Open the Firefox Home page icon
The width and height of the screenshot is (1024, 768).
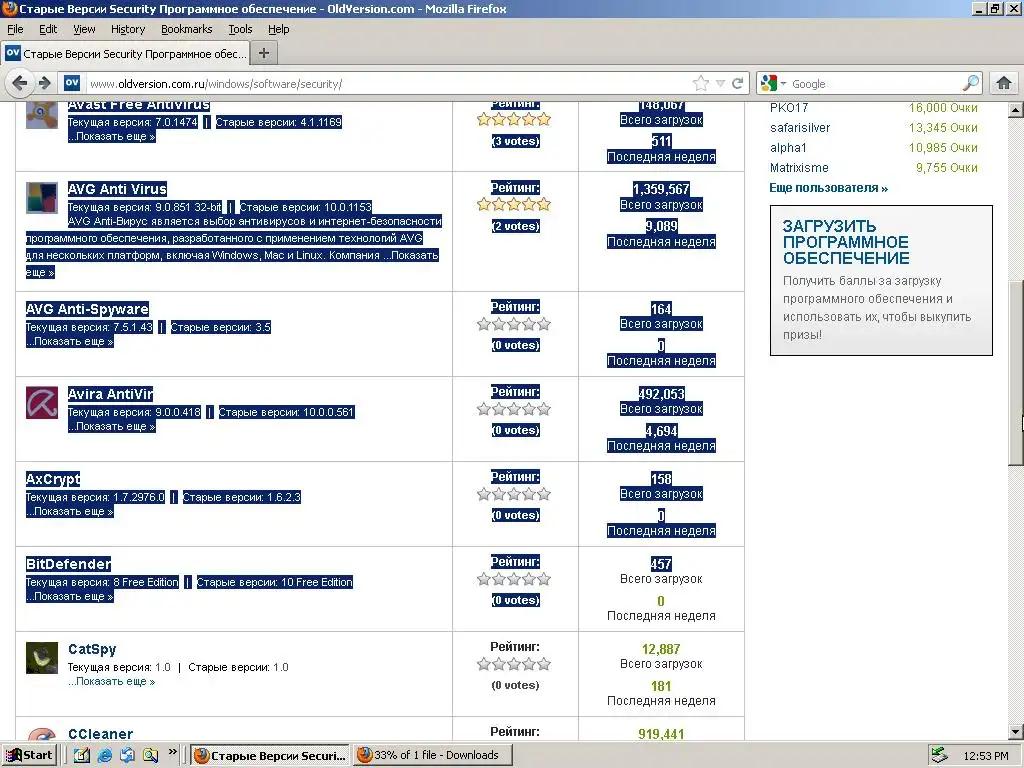coord(1004,83)
